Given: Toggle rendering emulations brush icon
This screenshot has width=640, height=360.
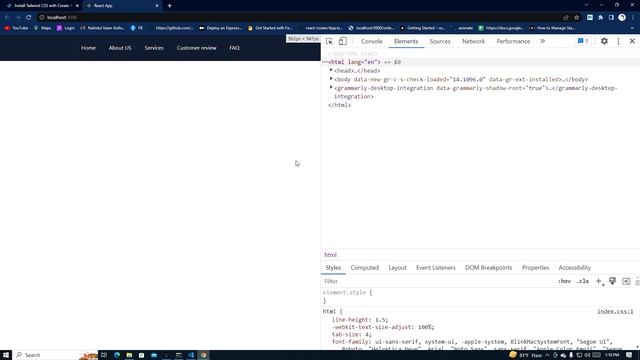Looking at the screenshot, I should 612,281.
